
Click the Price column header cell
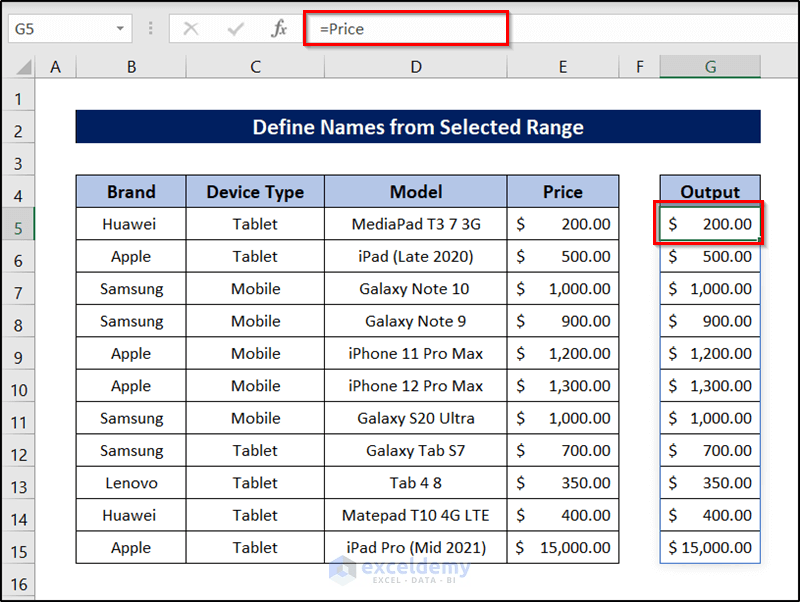[563, 191]
